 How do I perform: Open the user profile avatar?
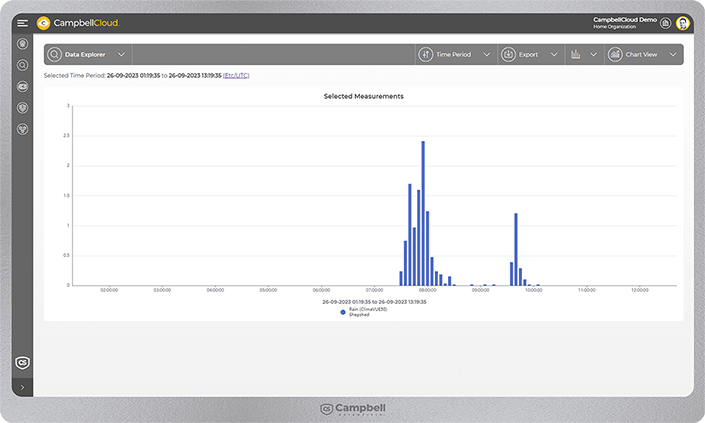683,23
